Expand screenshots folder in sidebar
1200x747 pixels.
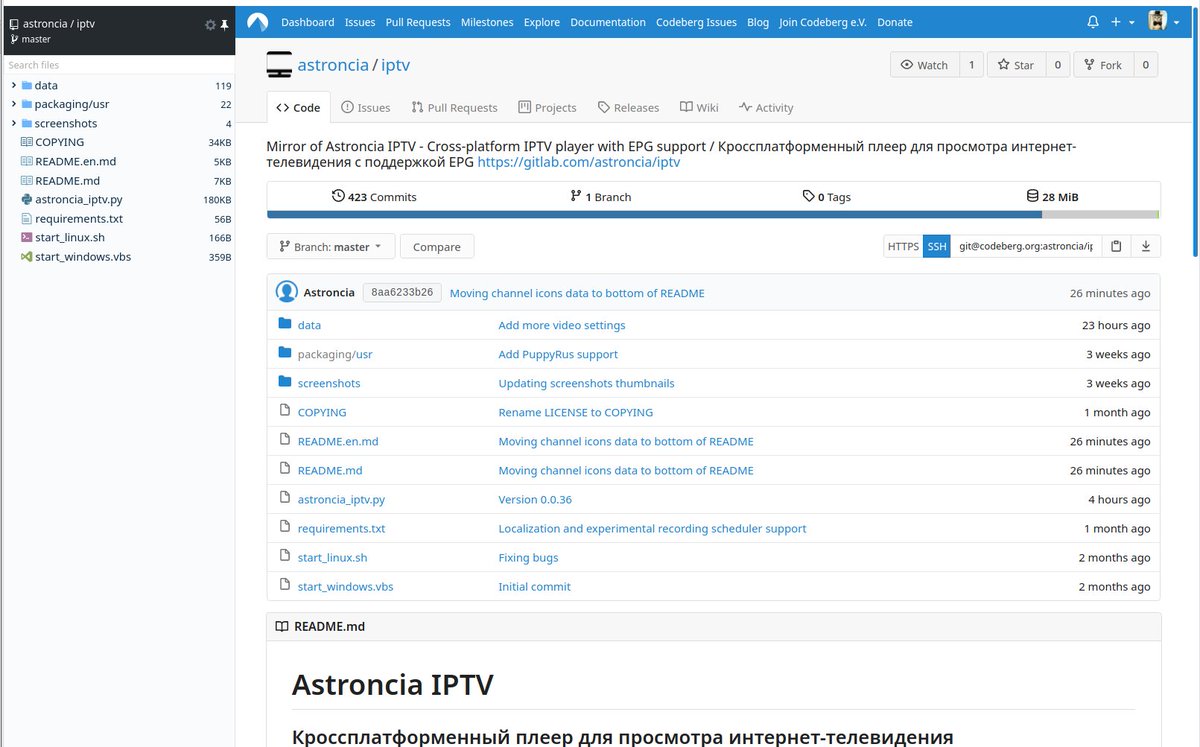[14, 123]
